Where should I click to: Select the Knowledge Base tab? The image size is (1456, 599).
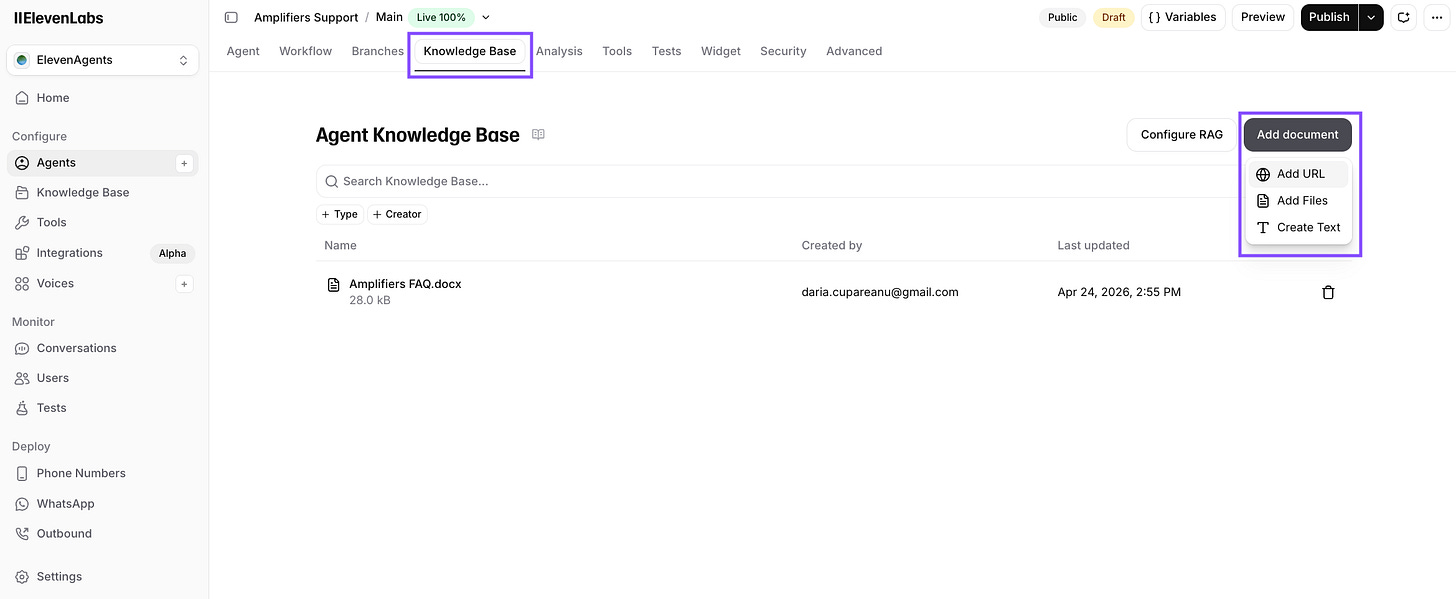coord(470,51)
